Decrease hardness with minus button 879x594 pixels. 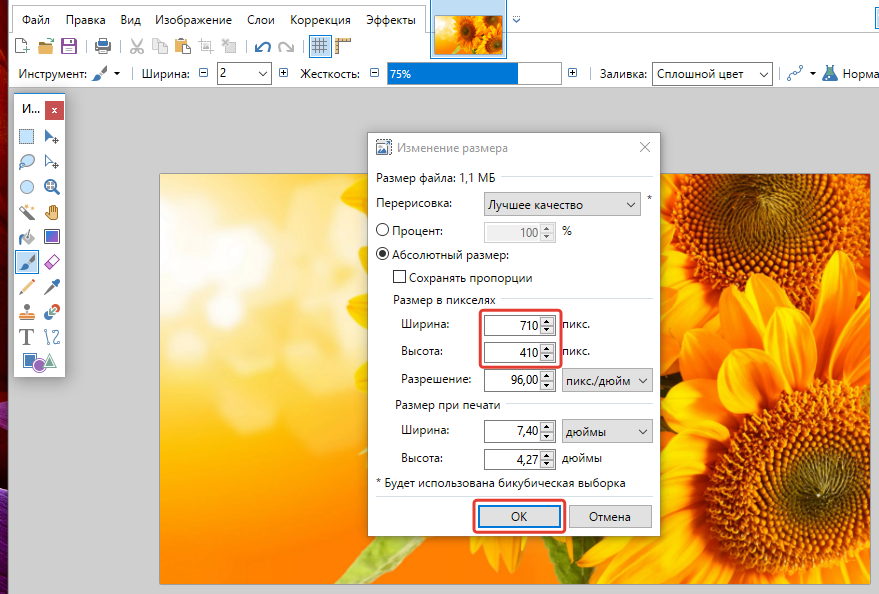click(x=374, y=73)
